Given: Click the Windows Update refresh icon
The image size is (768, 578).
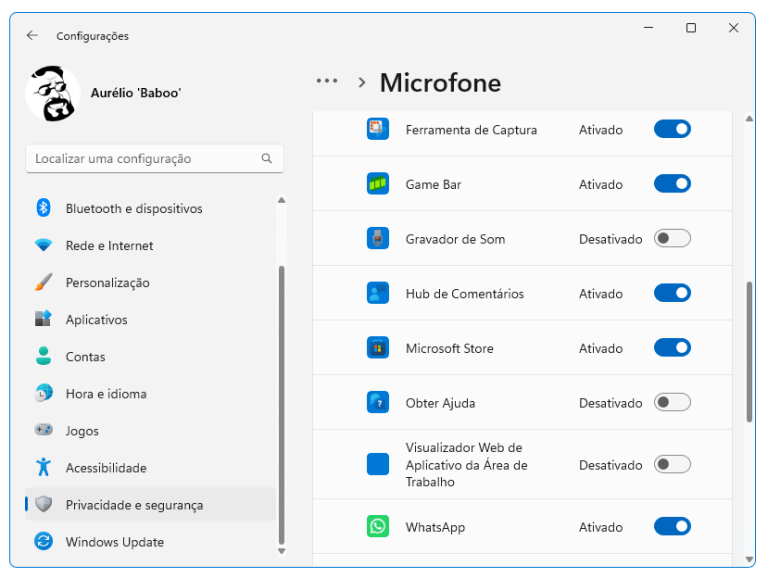Looking at the screenshot, I should click(x=44, y=541).
